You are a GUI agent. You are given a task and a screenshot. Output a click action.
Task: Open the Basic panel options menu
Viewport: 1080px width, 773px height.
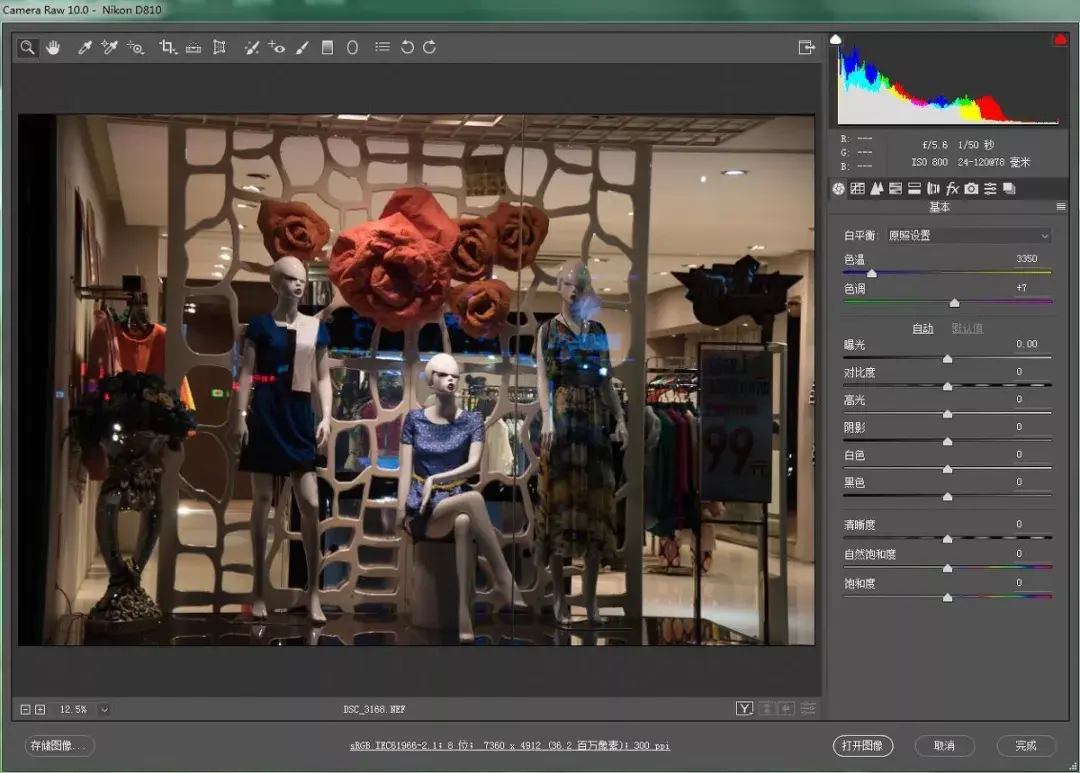[x=1061, y=207]
